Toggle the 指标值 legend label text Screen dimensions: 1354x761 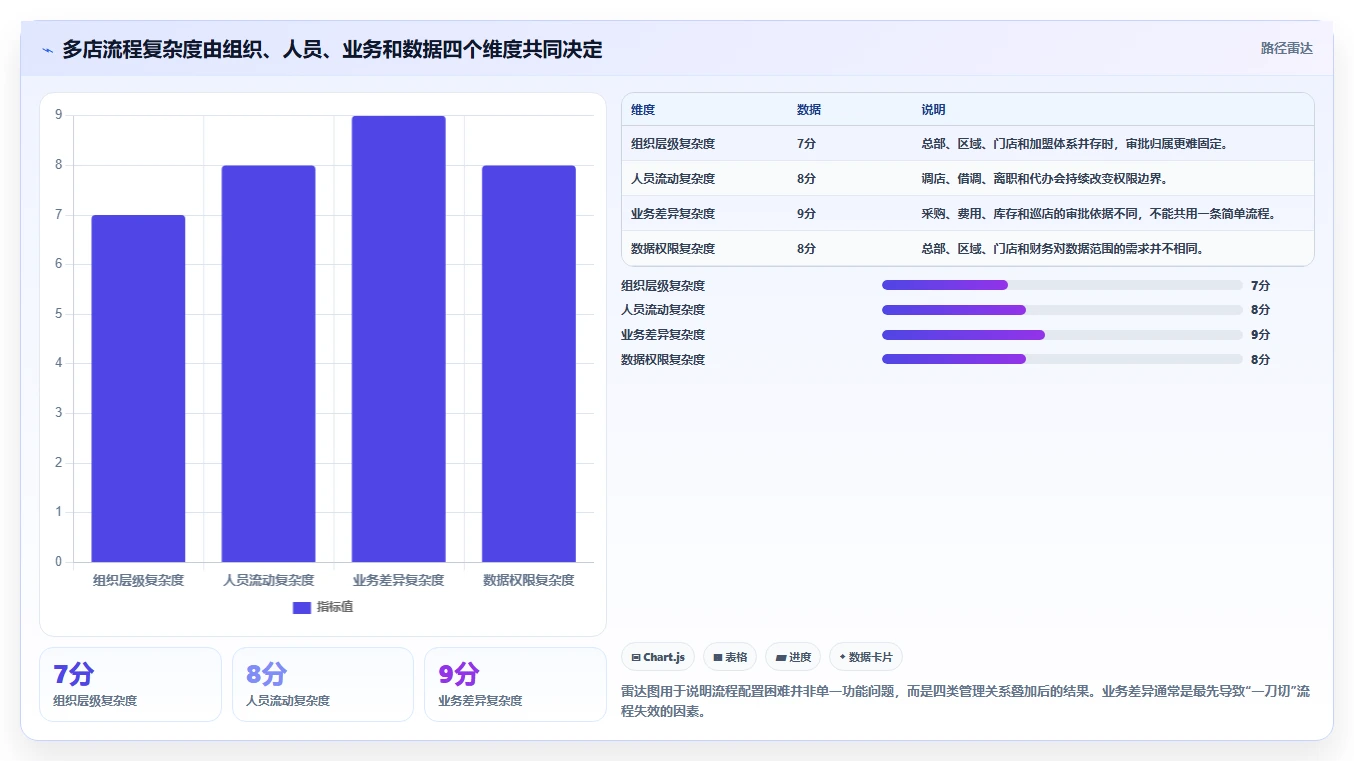335,607
